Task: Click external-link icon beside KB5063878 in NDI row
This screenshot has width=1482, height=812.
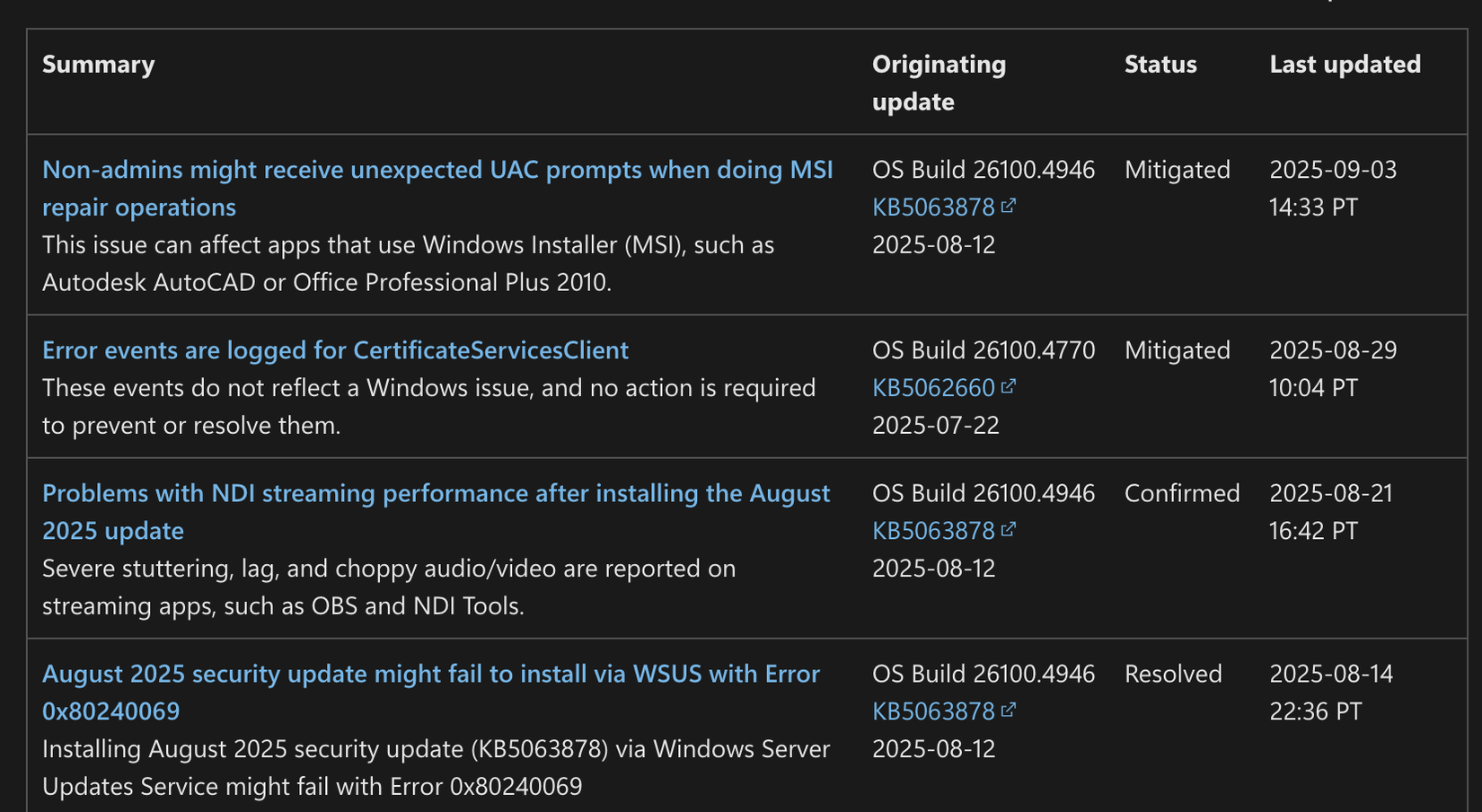Action: coord(1010,530)
